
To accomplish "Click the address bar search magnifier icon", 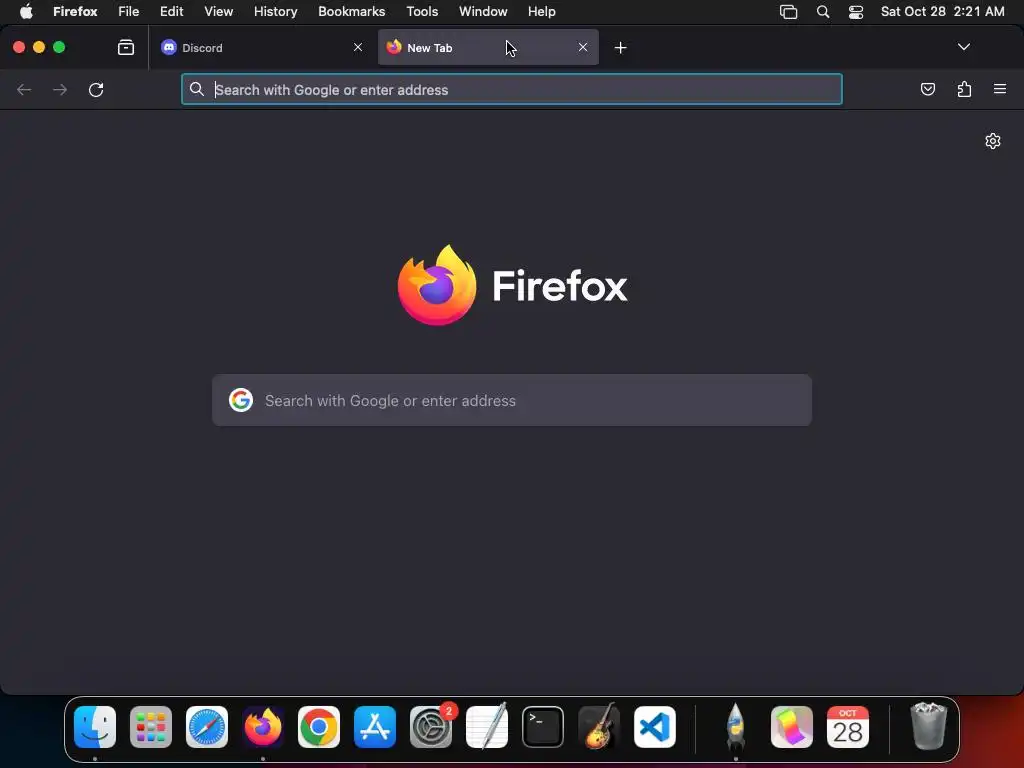I will tap(197, 89).
